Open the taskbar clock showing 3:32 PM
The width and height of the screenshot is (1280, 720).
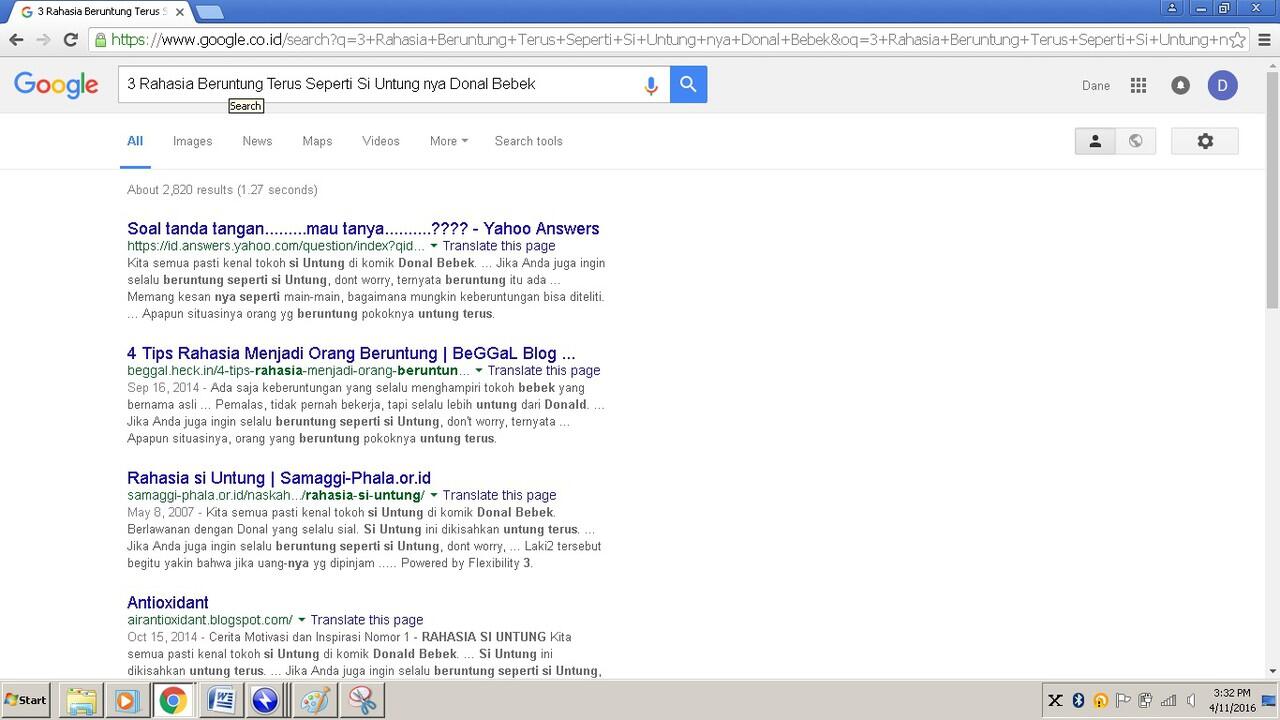(x=1232, y=700)
